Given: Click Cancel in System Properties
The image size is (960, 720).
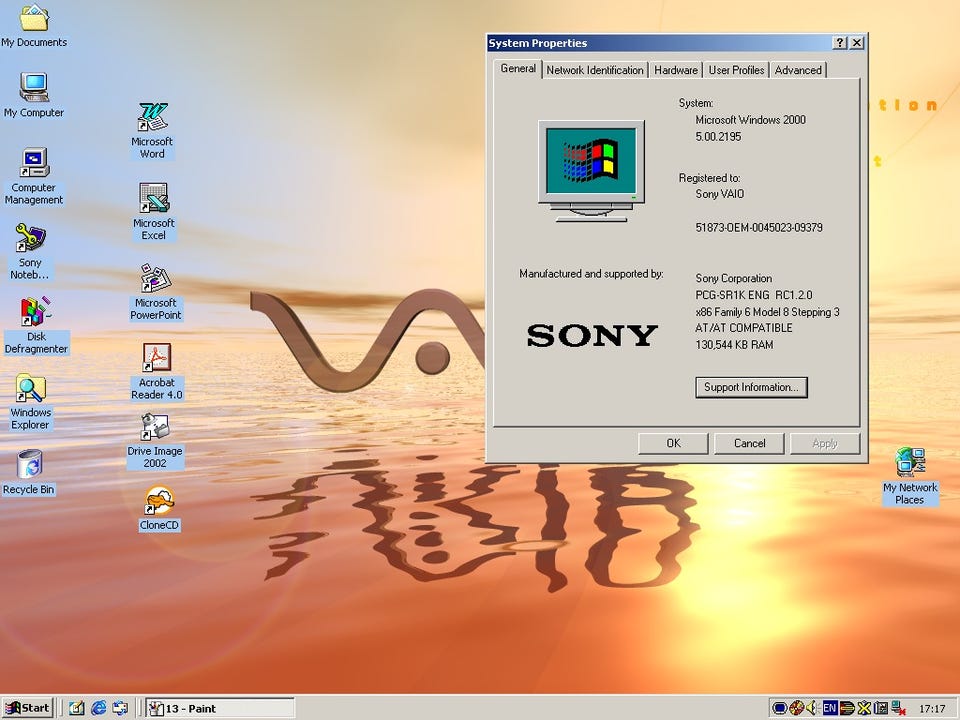Looking at the screenshot, I should (x=749, y=443).
